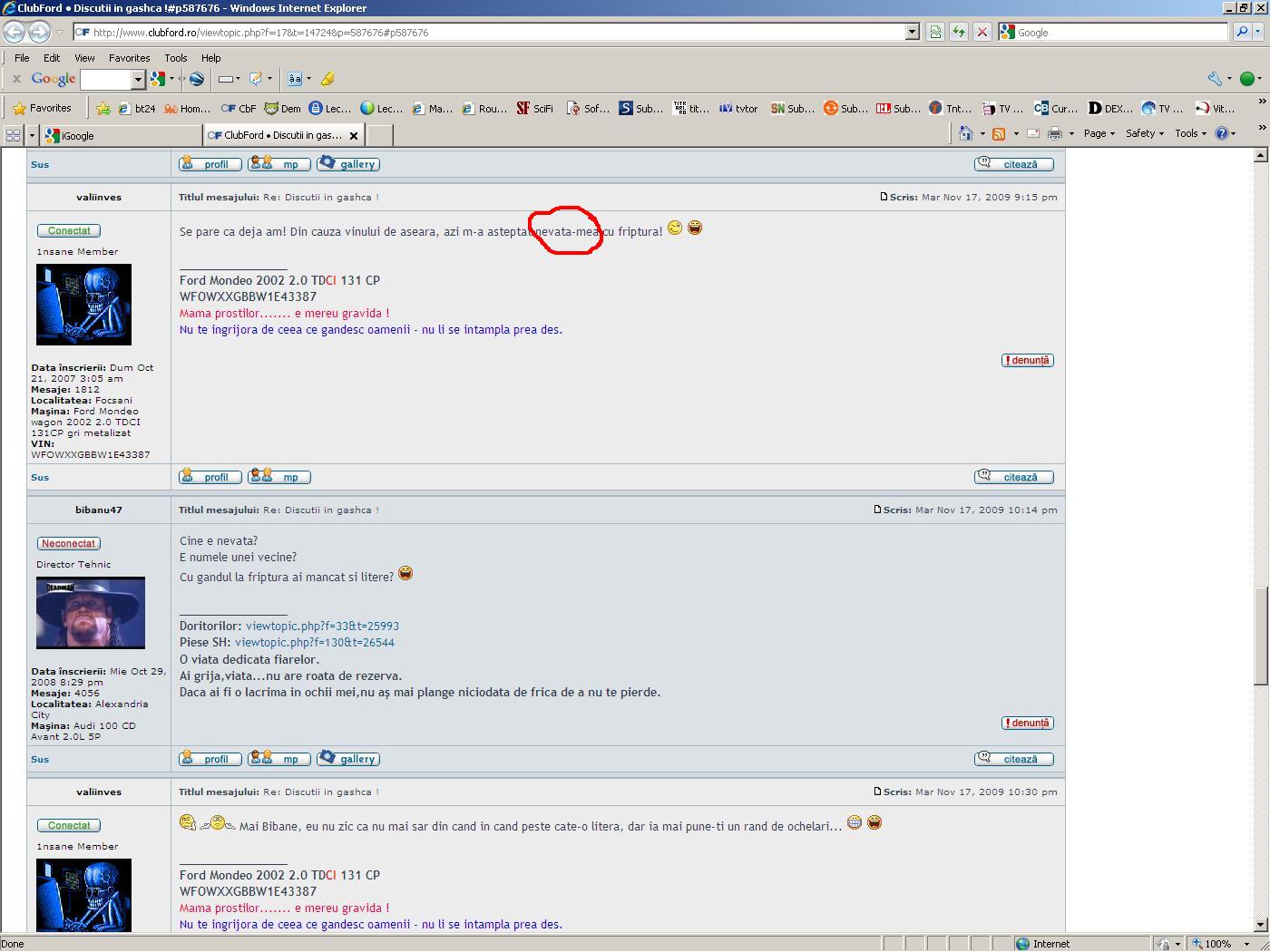Click the Google toolbar highlighter icon
1270x952 pixels.
[327, 79]
